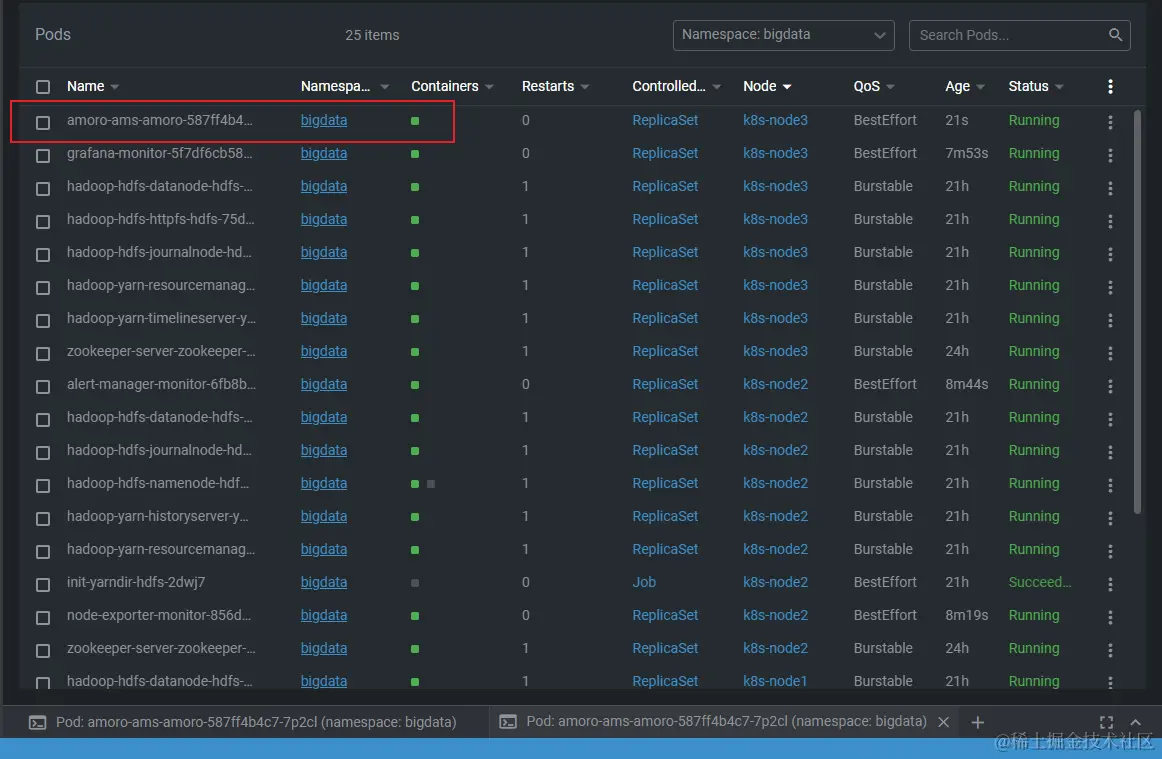Open actions menu for hadoop-hdfs-journalnode k8s-node3 row
Screen dimensions: 1162x759
(1110, 254)
